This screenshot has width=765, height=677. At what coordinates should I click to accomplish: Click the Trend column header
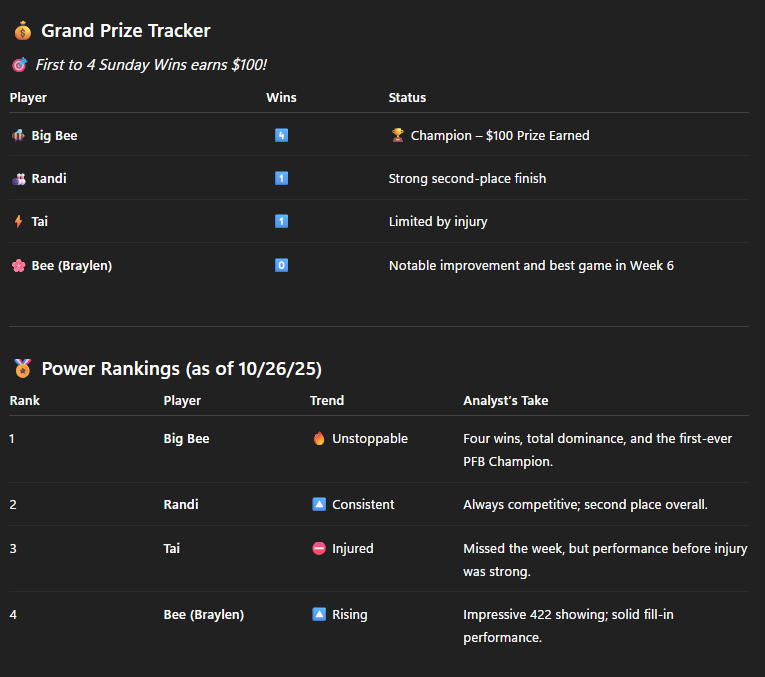[327, 401]
